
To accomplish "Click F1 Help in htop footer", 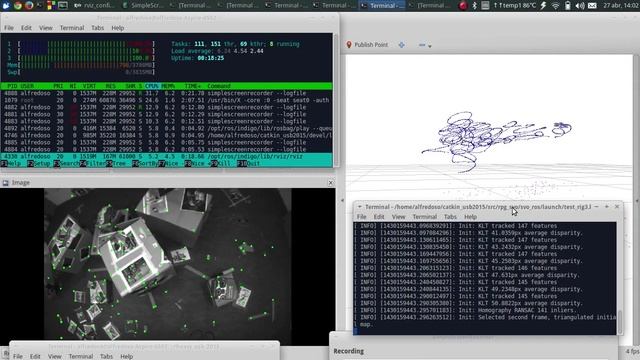I will (x=11, y=163).
